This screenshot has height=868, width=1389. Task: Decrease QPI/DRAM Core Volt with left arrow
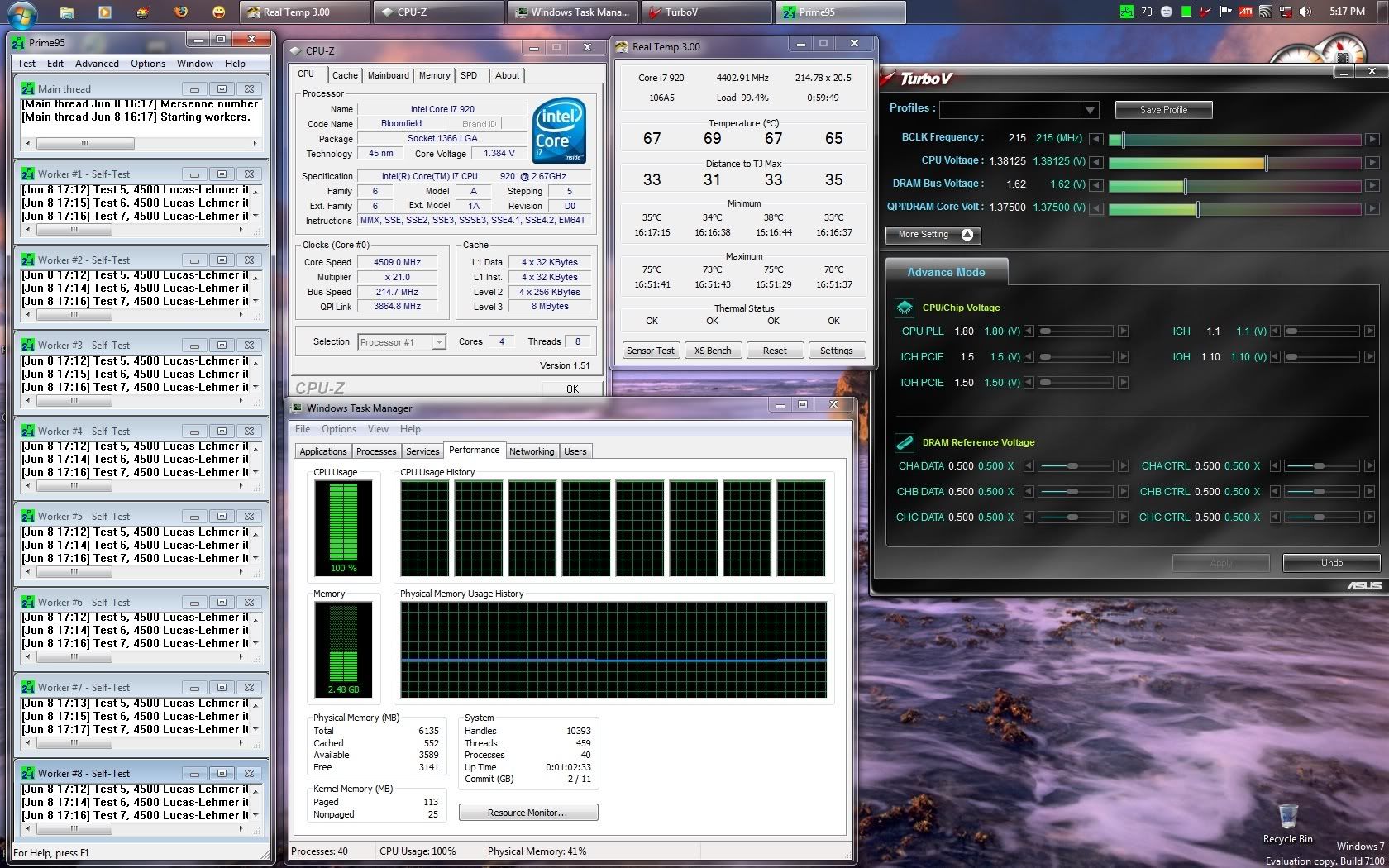click(x=1095, y=207)
